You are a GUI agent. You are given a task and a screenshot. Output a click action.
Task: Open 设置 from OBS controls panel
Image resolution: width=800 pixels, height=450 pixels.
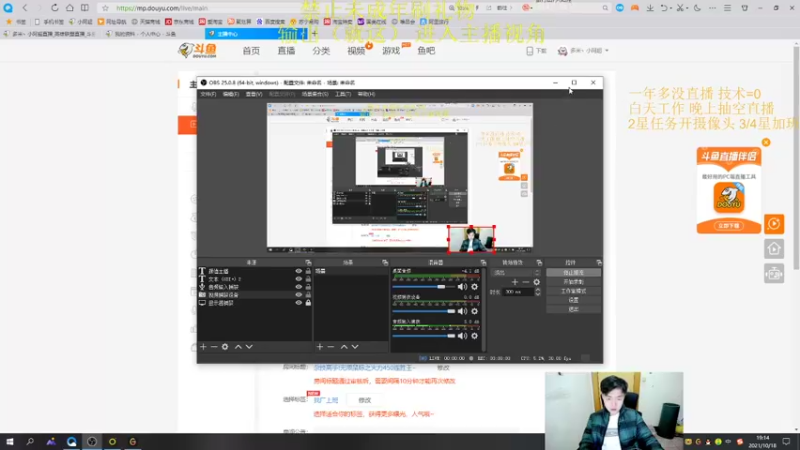573,300
